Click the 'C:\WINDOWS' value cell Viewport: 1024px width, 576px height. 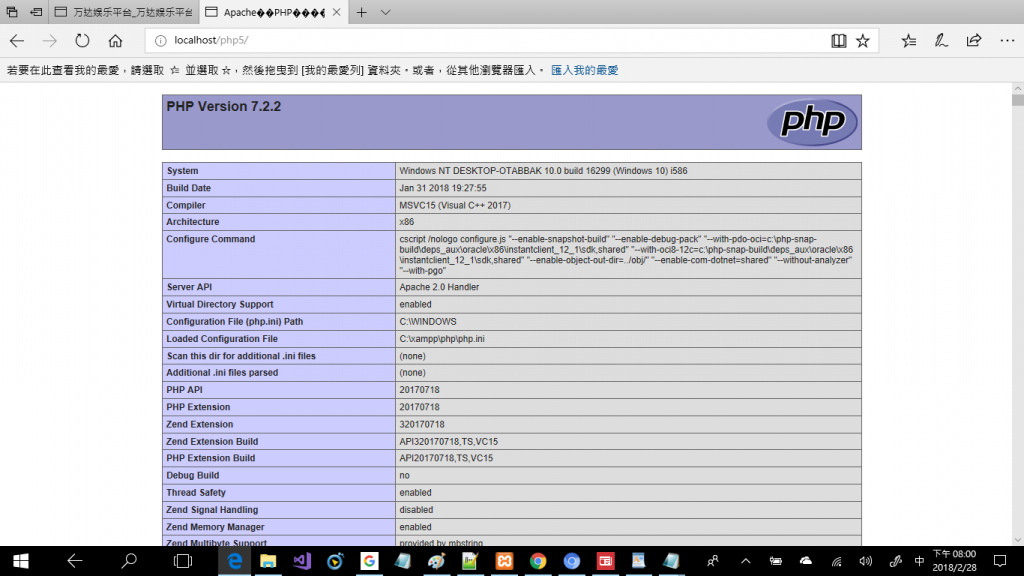point(628,322)
